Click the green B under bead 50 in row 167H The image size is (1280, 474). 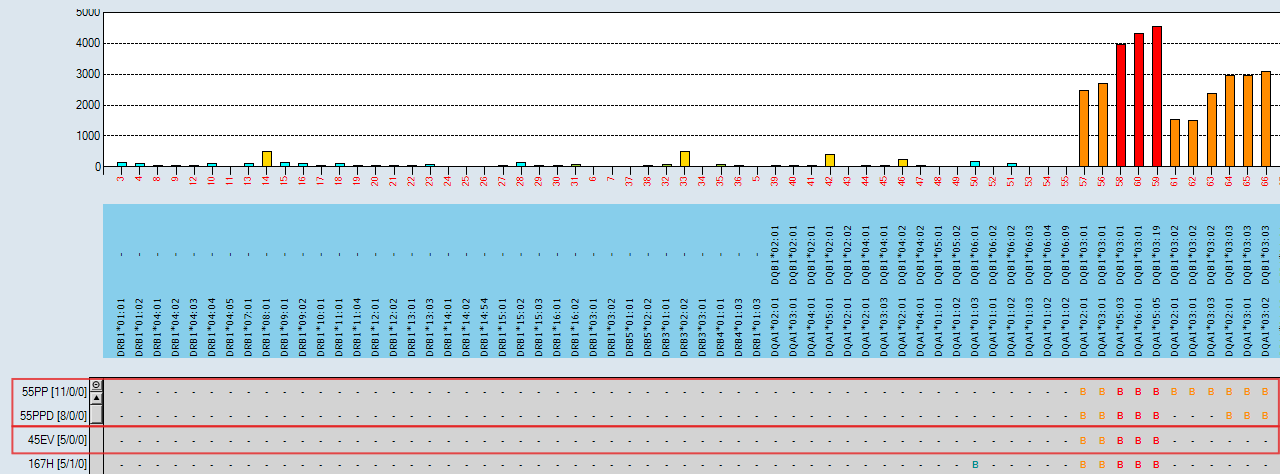[x=975, y=464]
